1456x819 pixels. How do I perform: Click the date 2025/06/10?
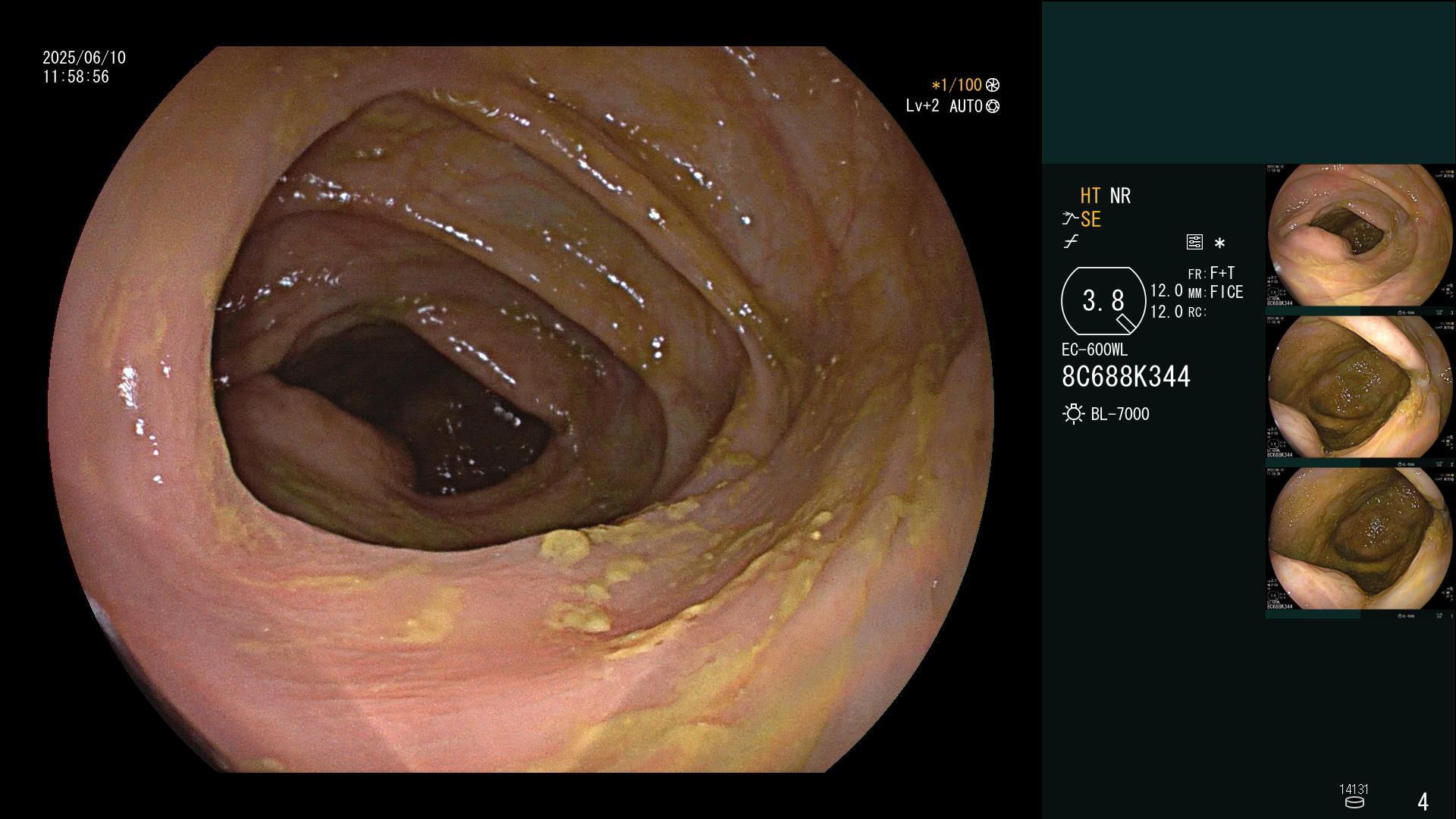pos(84,58)
